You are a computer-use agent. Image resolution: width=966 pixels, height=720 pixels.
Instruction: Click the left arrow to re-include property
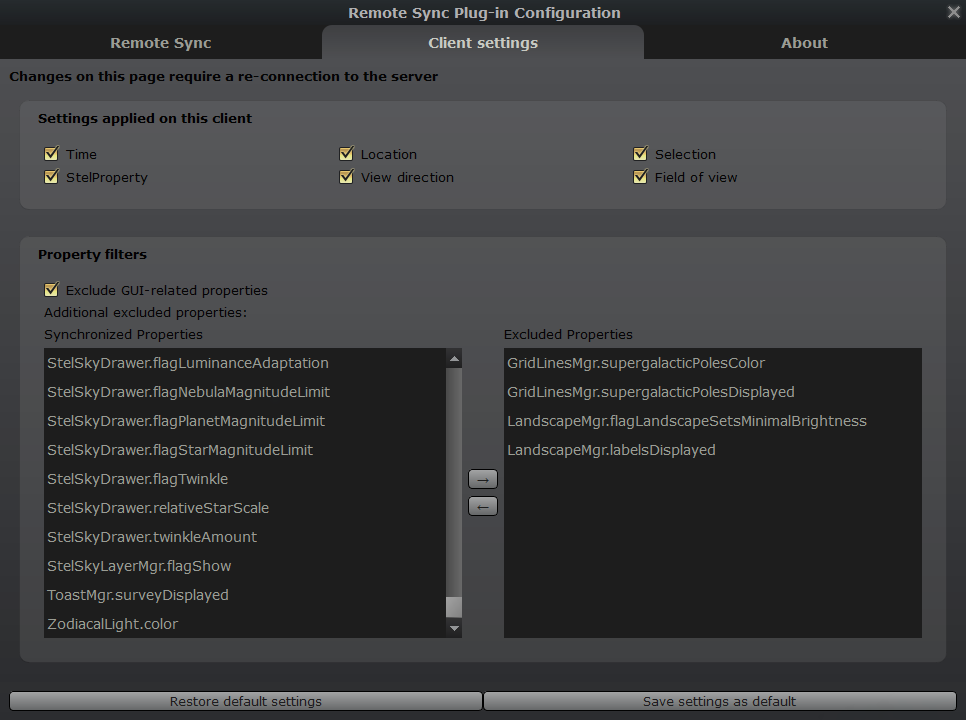pos(483,507)
